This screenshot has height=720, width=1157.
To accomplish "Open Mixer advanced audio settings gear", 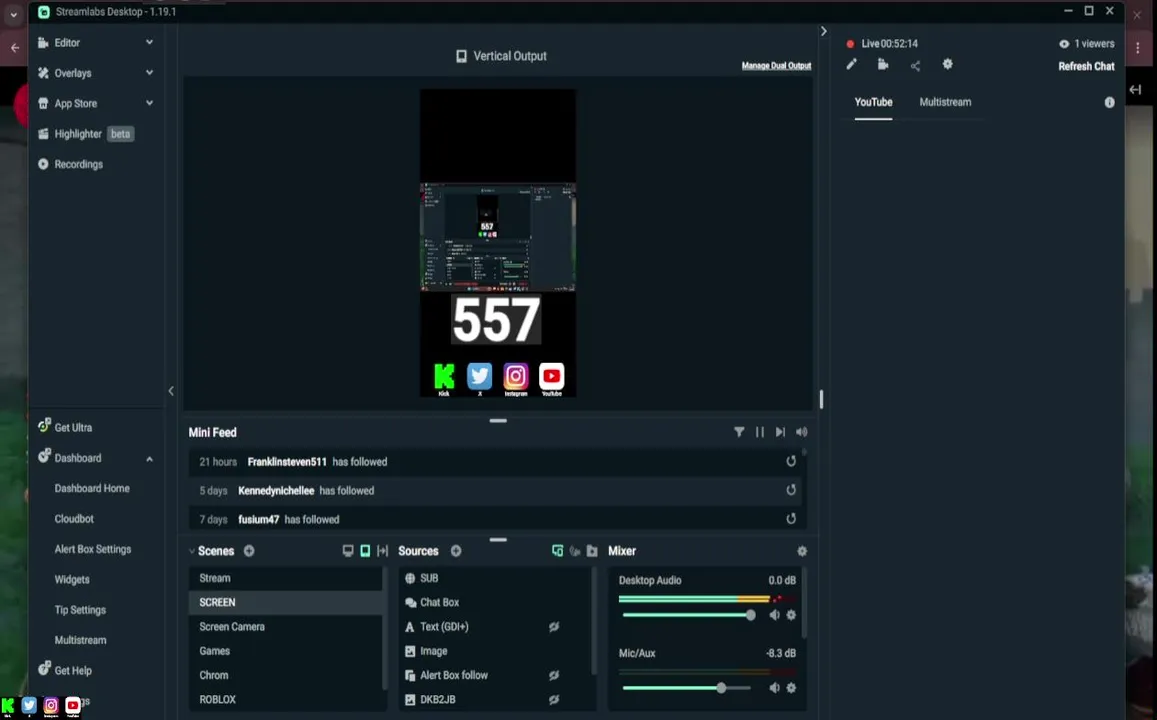I will (x=802, y=551).
